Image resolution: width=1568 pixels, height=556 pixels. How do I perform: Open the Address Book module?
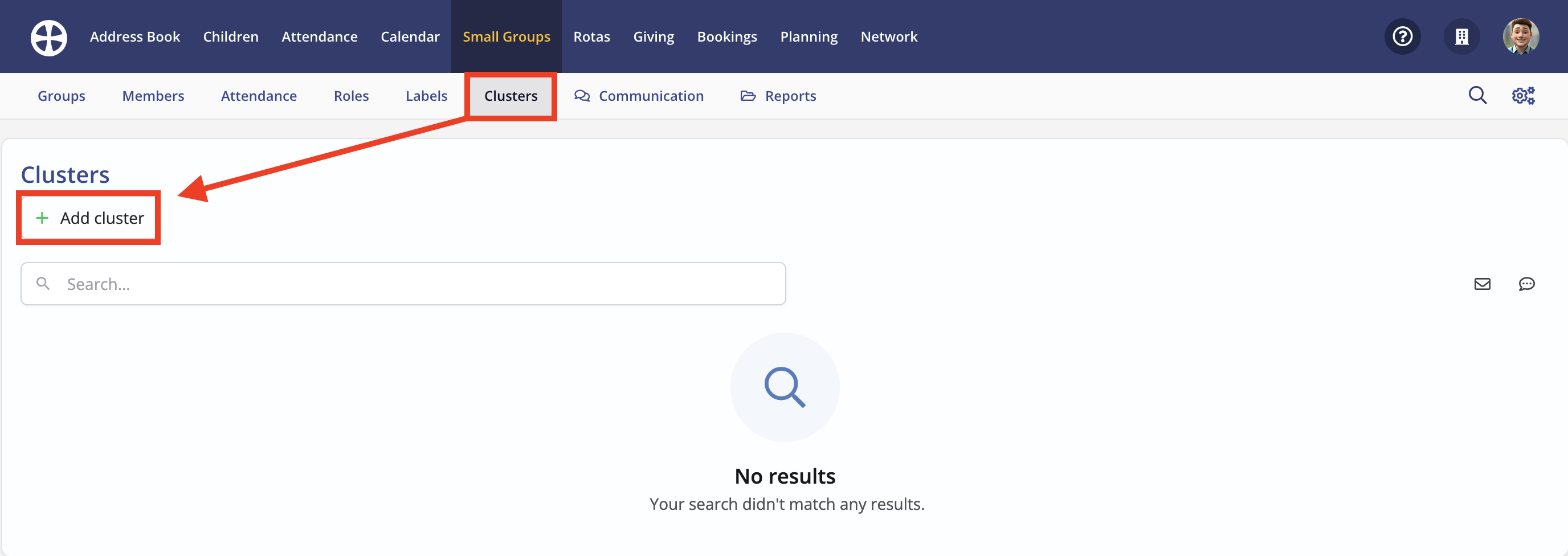tap(135, 36)
